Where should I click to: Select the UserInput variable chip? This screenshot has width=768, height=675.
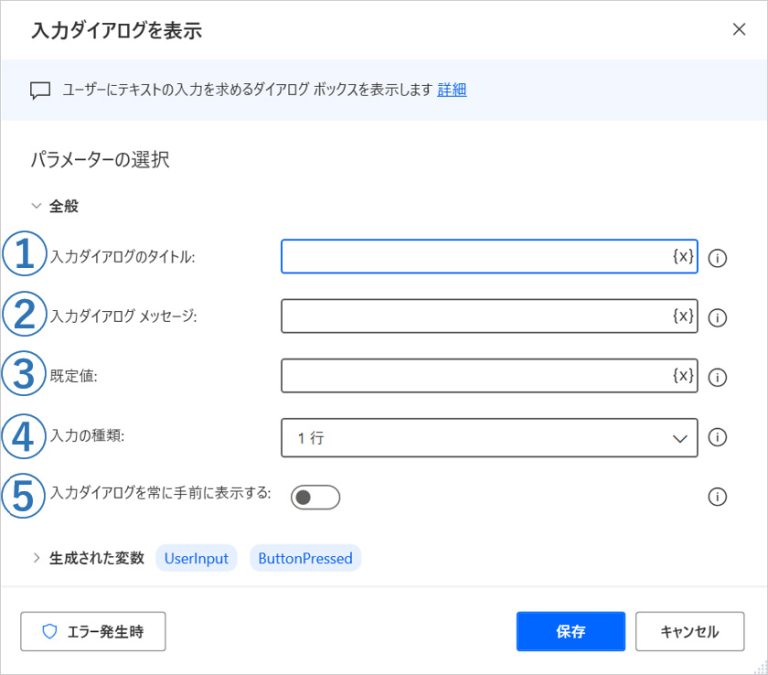coord(196,559)
